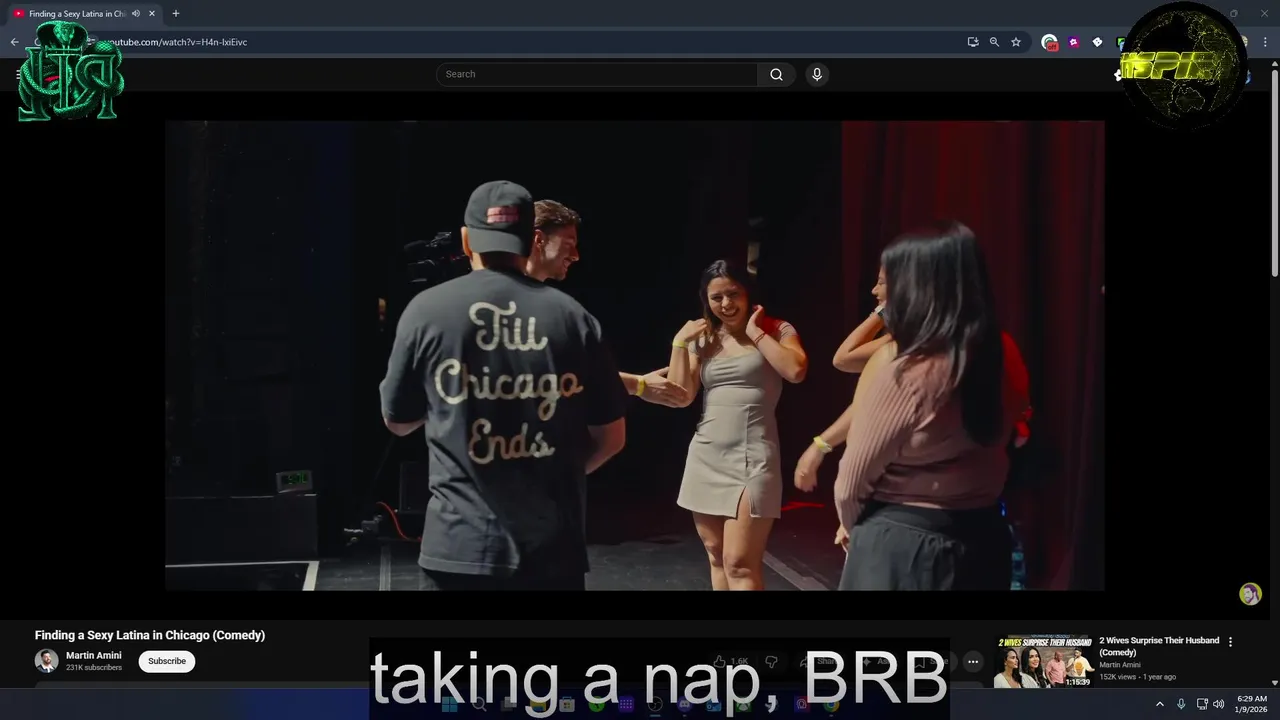Open the Martin Amini channel name link
The width and height of the screenshot is (1280, 720).
pos(94,656)
